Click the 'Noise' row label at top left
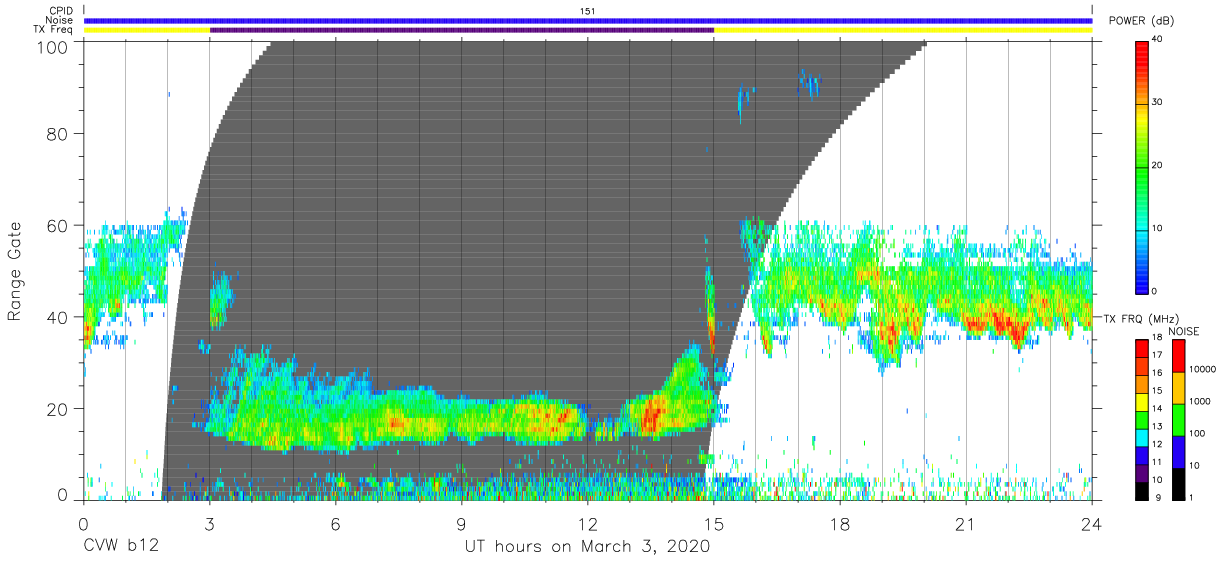The height and width of the screenshot is (567, 1228). click(59, 20)
